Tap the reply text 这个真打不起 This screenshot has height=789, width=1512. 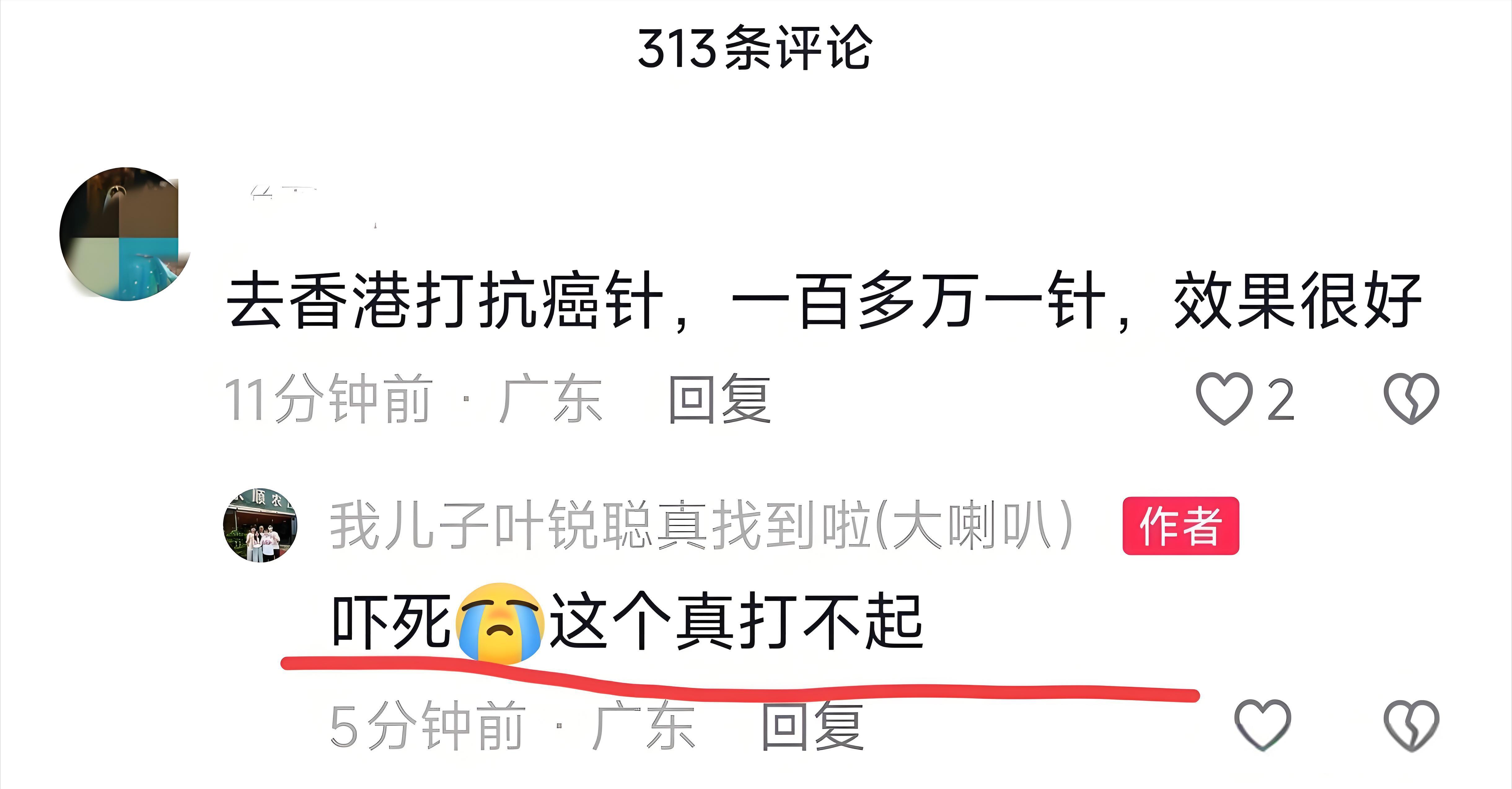(736, 622)
